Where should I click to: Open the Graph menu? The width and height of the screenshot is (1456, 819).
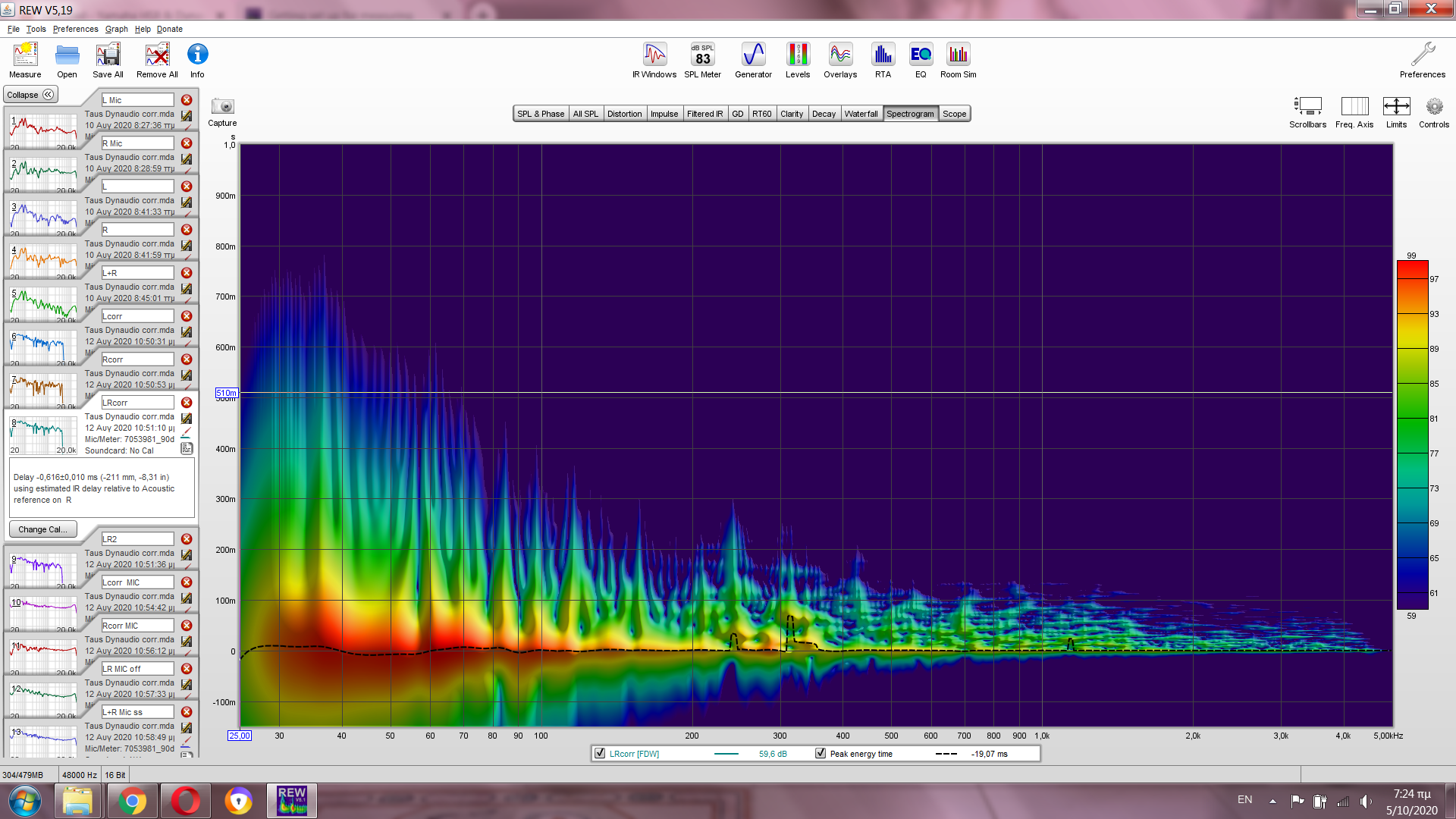116,29
